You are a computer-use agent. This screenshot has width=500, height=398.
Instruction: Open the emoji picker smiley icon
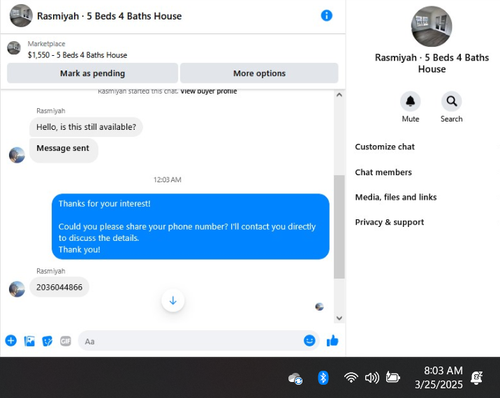coord(309,340)
